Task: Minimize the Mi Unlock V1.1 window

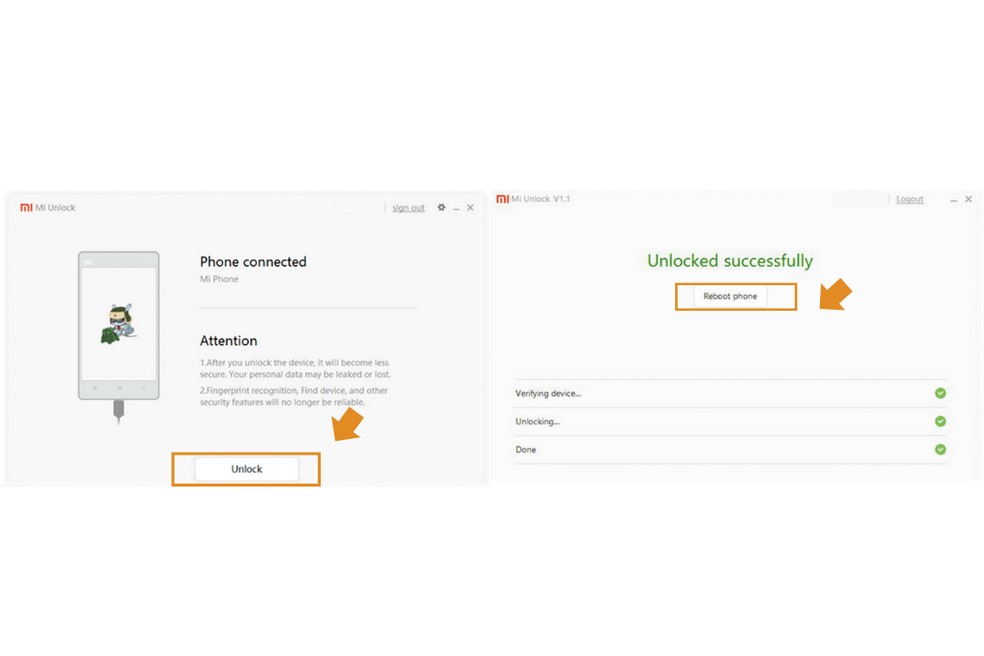Action: [954, 199]
